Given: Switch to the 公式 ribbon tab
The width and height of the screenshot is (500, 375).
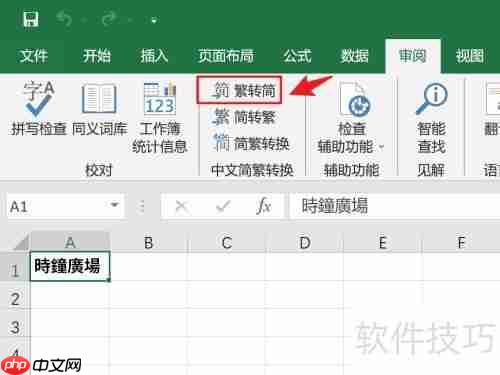Looking at the screenshot, I should click(297, 56).
